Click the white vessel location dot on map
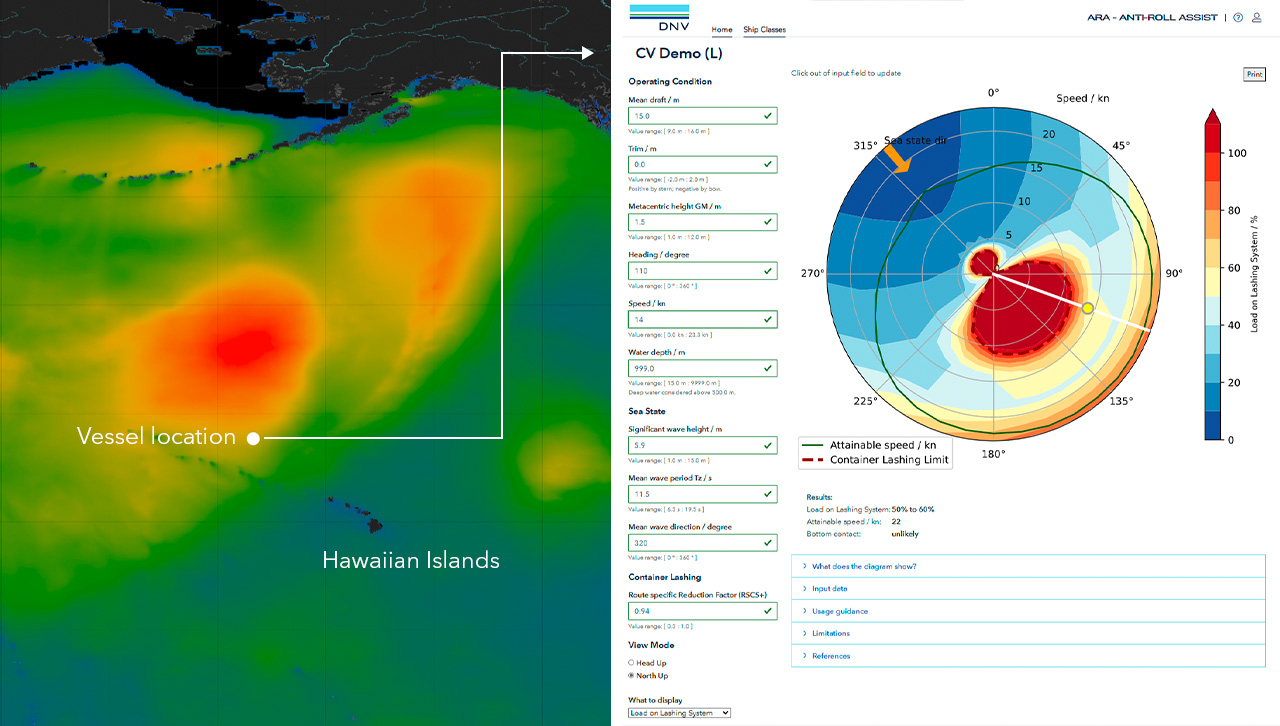The height and width of the screenshot is (726, 1280). [x=253, y=438]
